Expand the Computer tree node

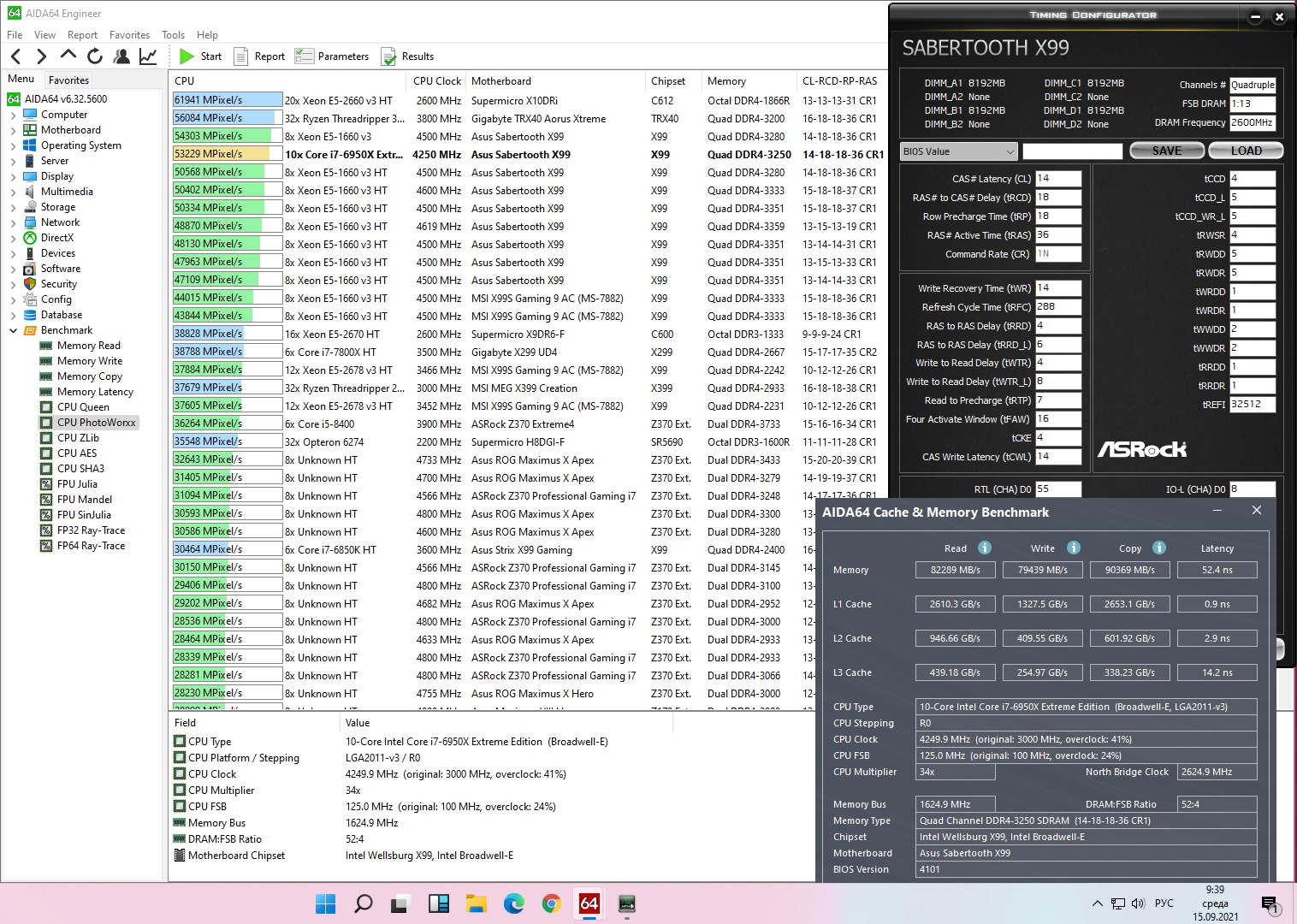point(13,115)
